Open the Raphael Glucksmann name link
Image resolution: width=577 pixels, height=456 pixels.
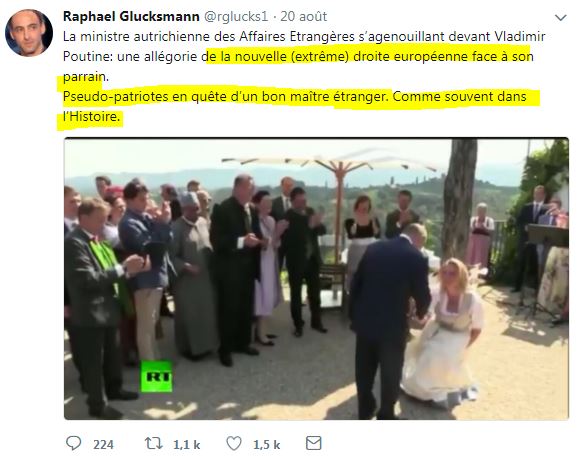[x=131, y=17]
